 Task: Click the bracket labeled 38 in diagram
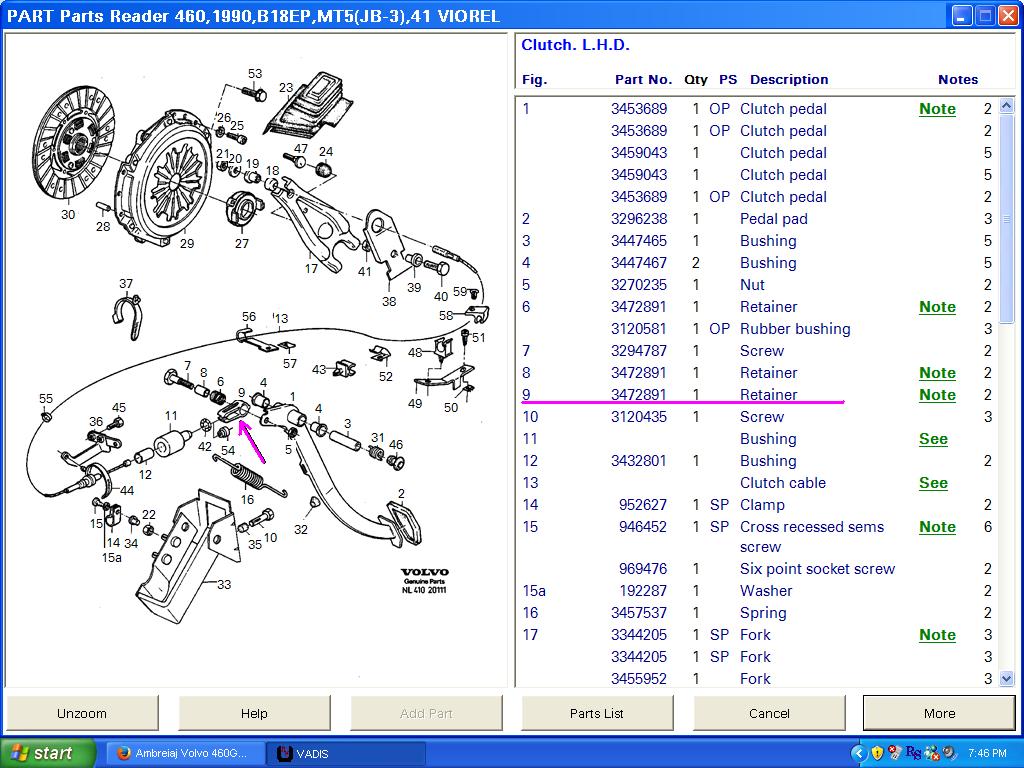pyautogui.click(x=384, y=244)
